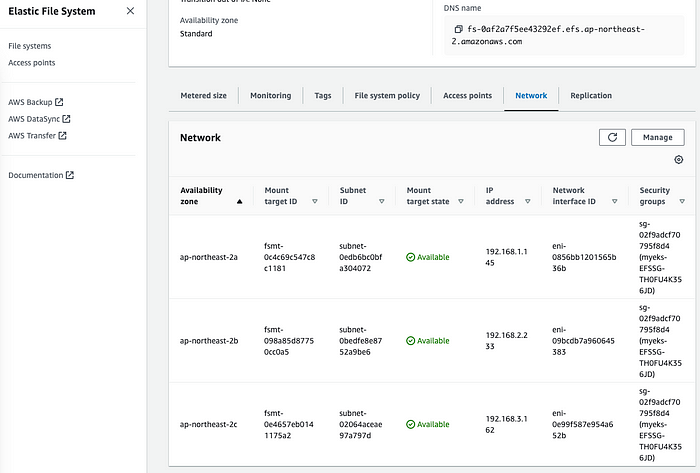Click the AWS Backup external-link icon
This screenshot has width=700, height=473.
pos(59,102)
